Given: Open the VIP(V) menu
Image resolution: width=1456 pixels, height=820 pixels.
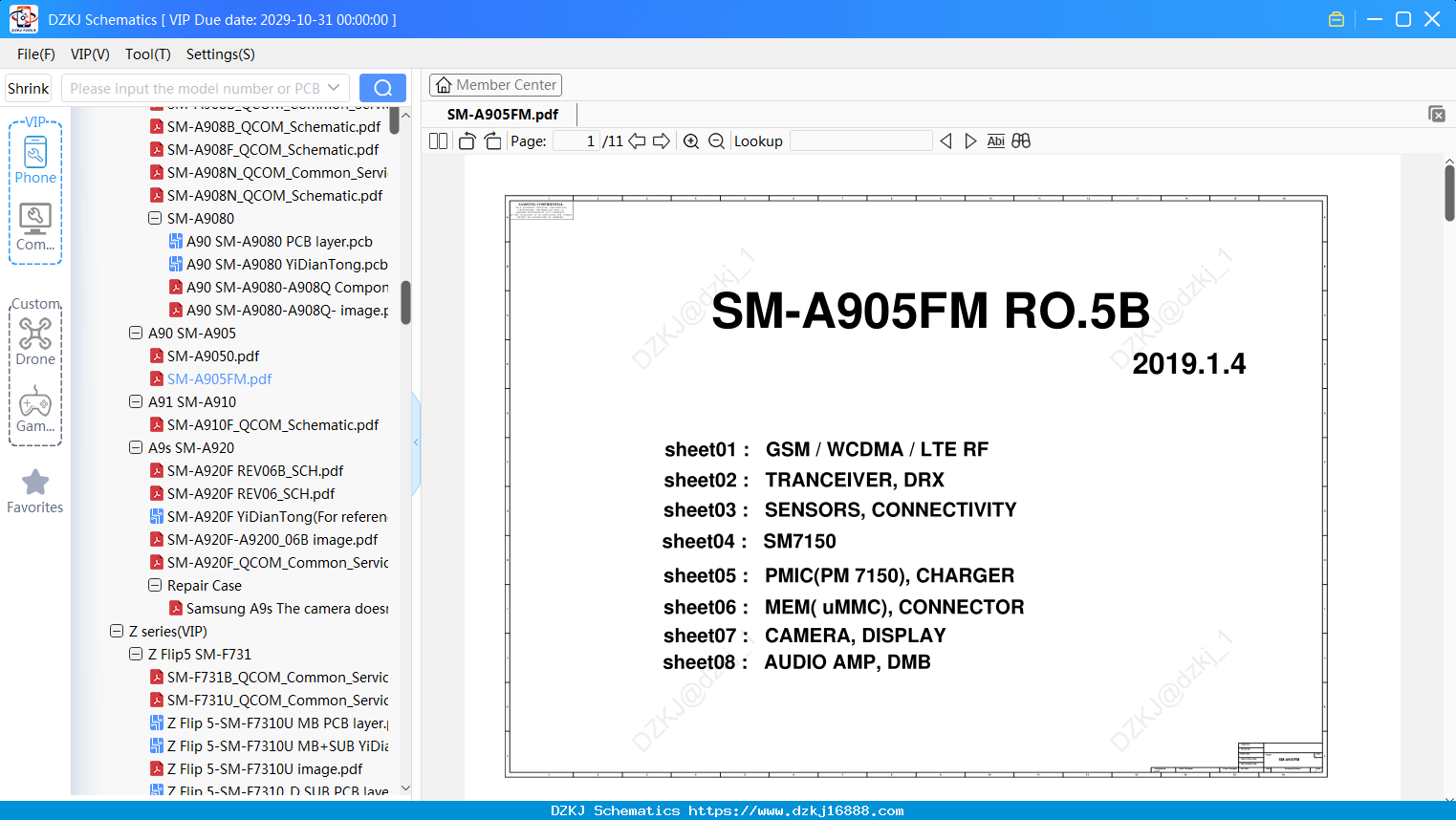Looking at the screenshot, I should click(90, 54).
